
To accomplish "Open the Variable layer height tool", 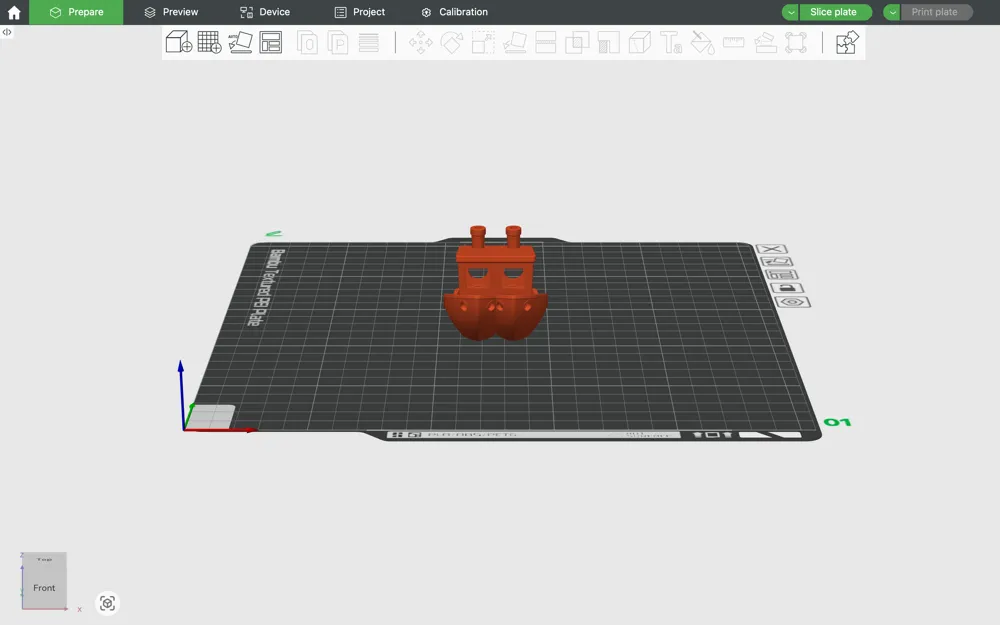I will 369,43.
